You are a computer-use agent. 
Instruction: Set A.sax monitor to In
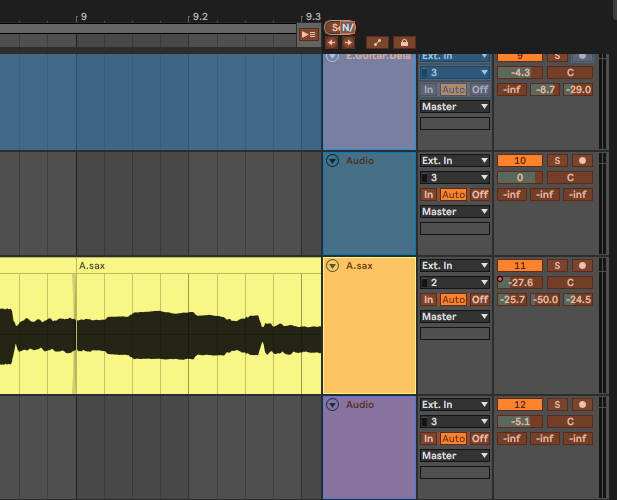point(429,299)
